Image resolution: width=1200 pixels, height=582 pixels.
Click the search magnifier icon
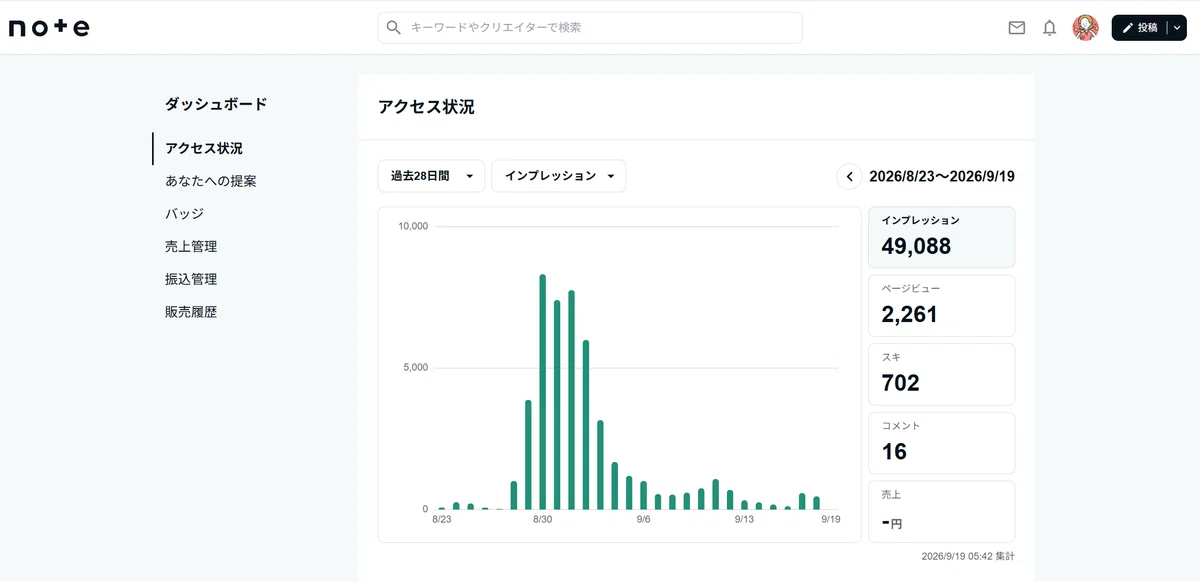(394, 28)
